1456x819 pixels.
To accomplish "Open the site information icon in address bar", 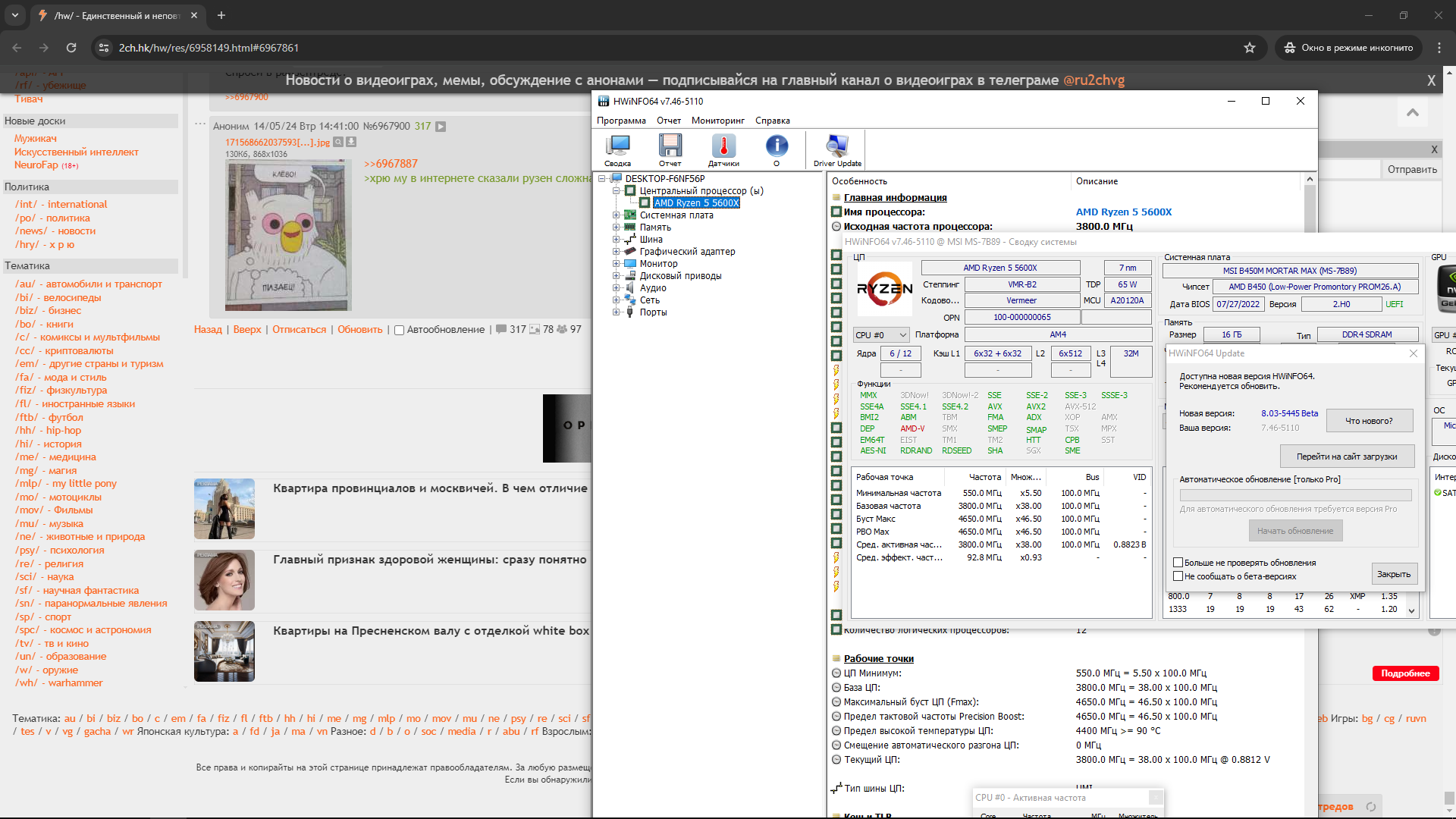I will point(104,48).
